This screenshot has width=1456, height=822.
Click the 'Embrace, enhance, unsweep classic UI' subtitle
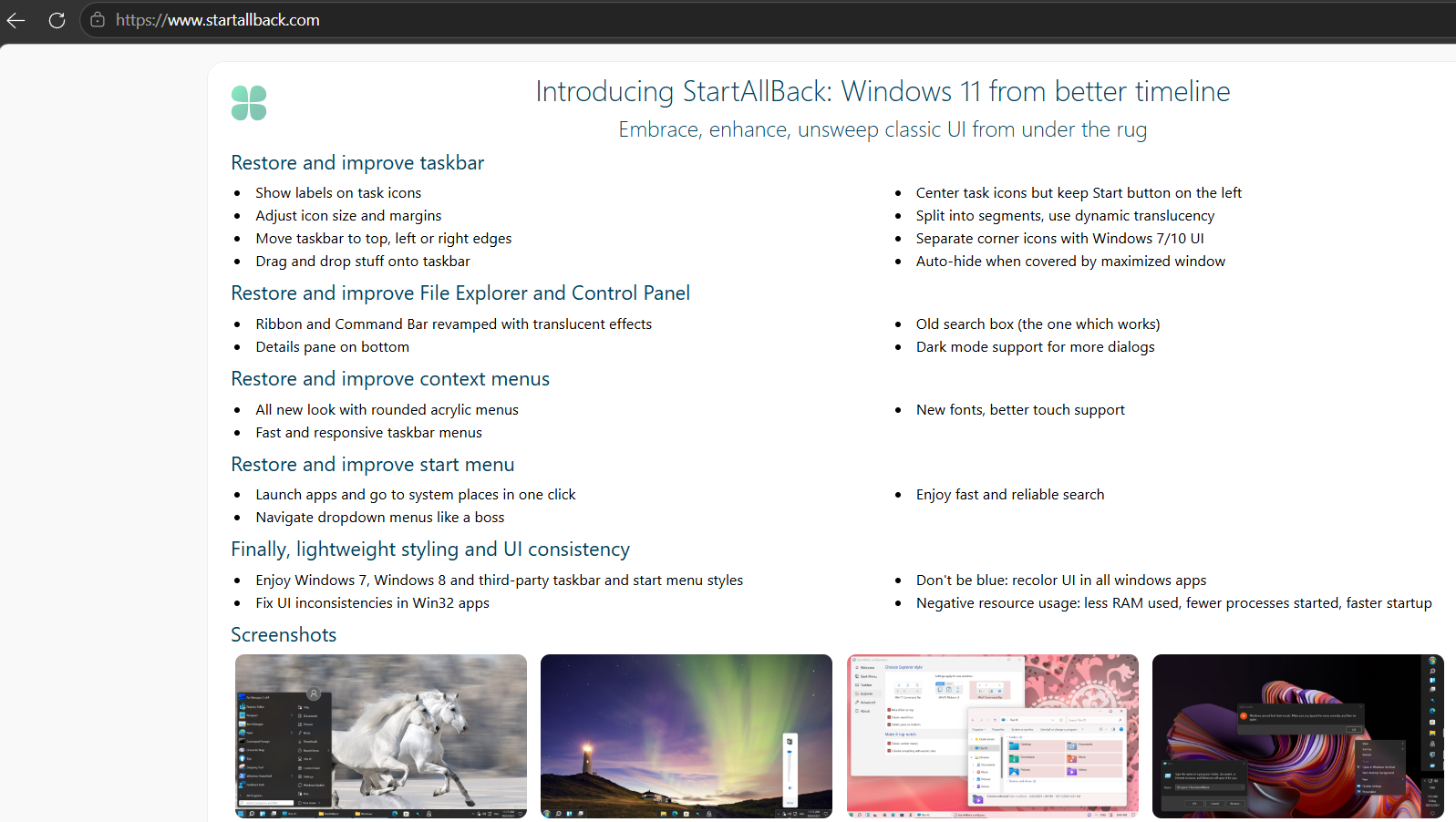tap(883, 129)
